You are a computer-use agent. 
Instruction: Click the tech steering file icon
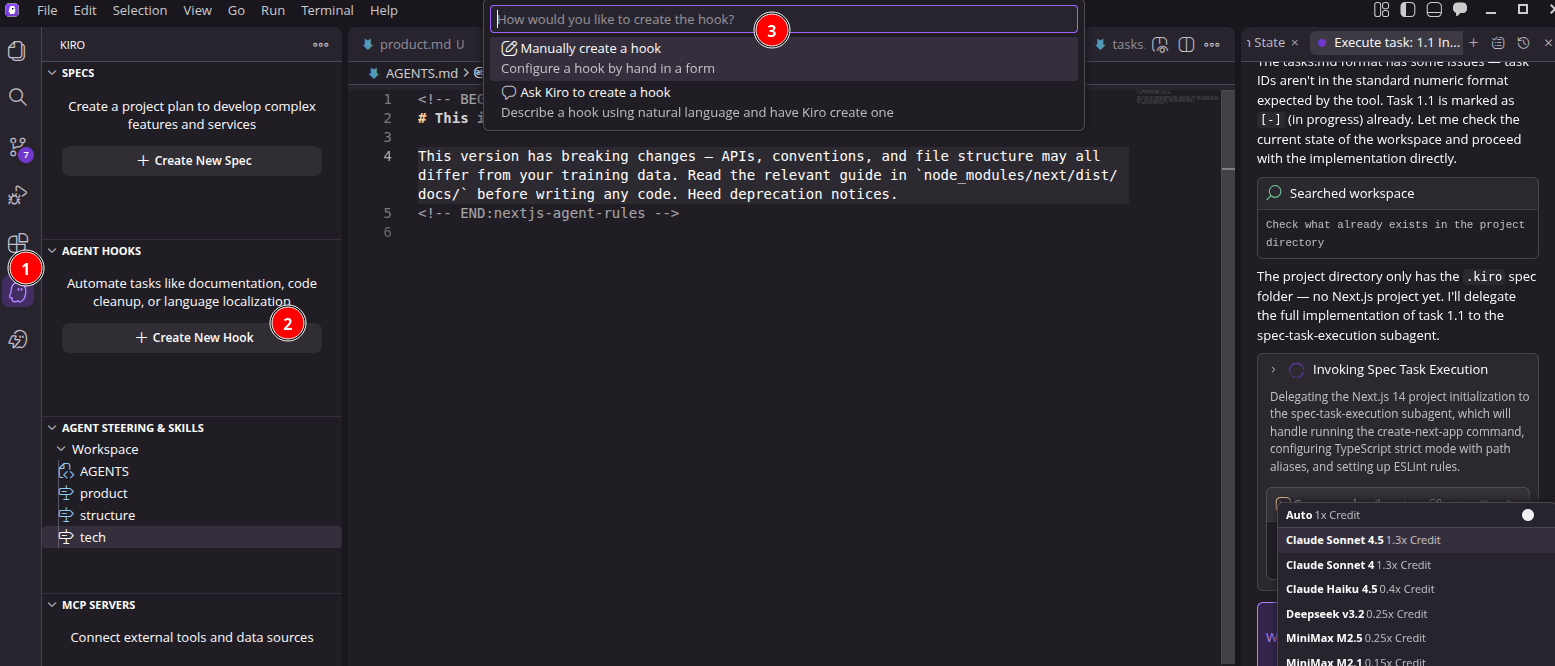coord(66,537)
